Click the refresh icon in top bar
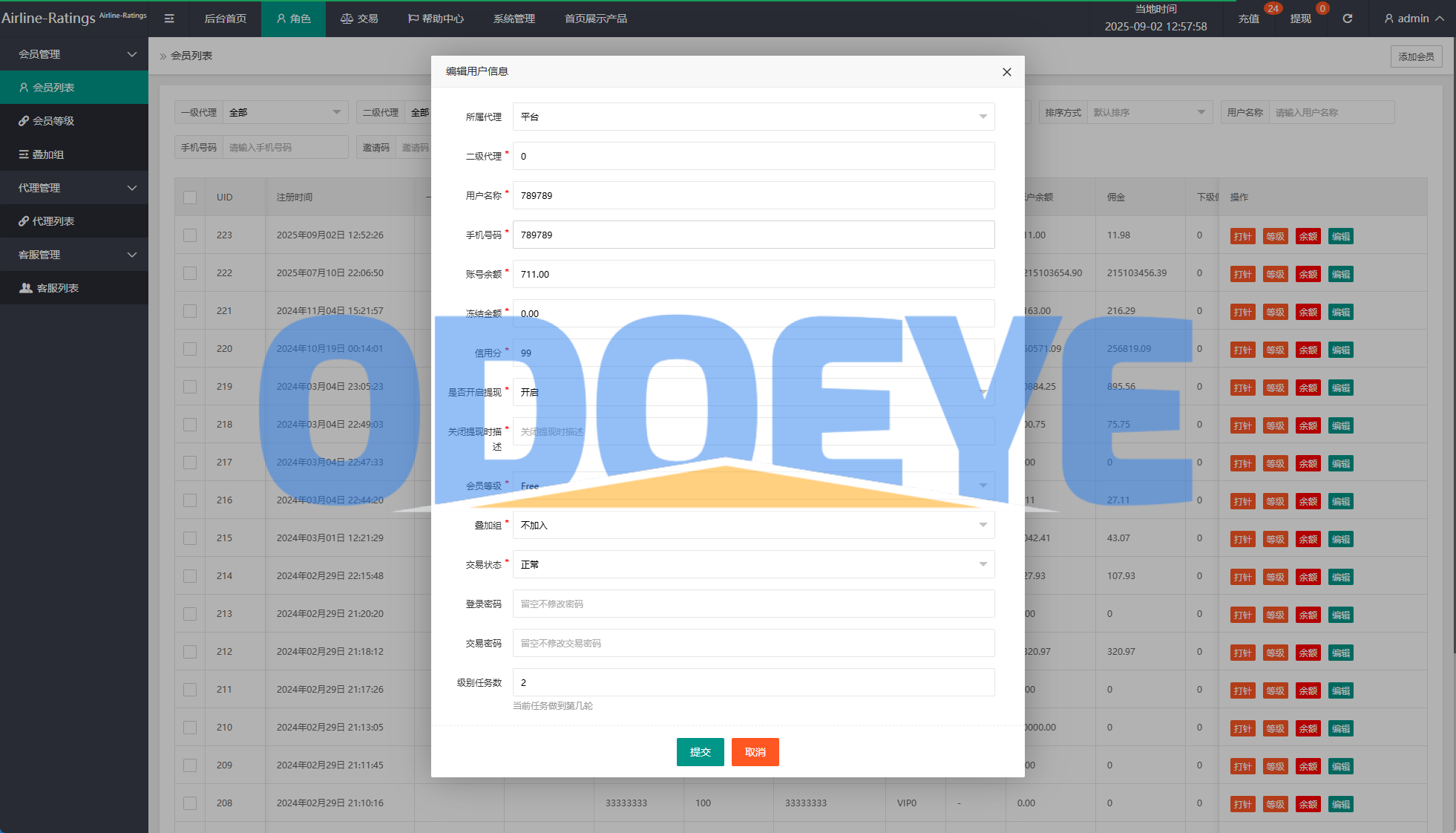Screen dimensions: 1456x833 [x=1347, y=19]
